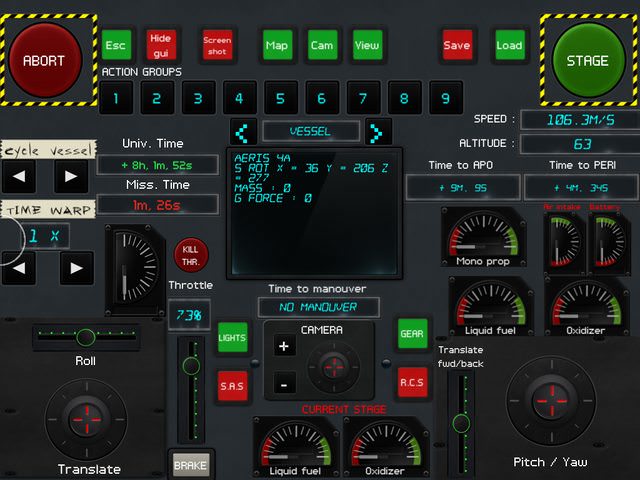
Task: Click the Translate joystick
Action: [x=86, y=419]
